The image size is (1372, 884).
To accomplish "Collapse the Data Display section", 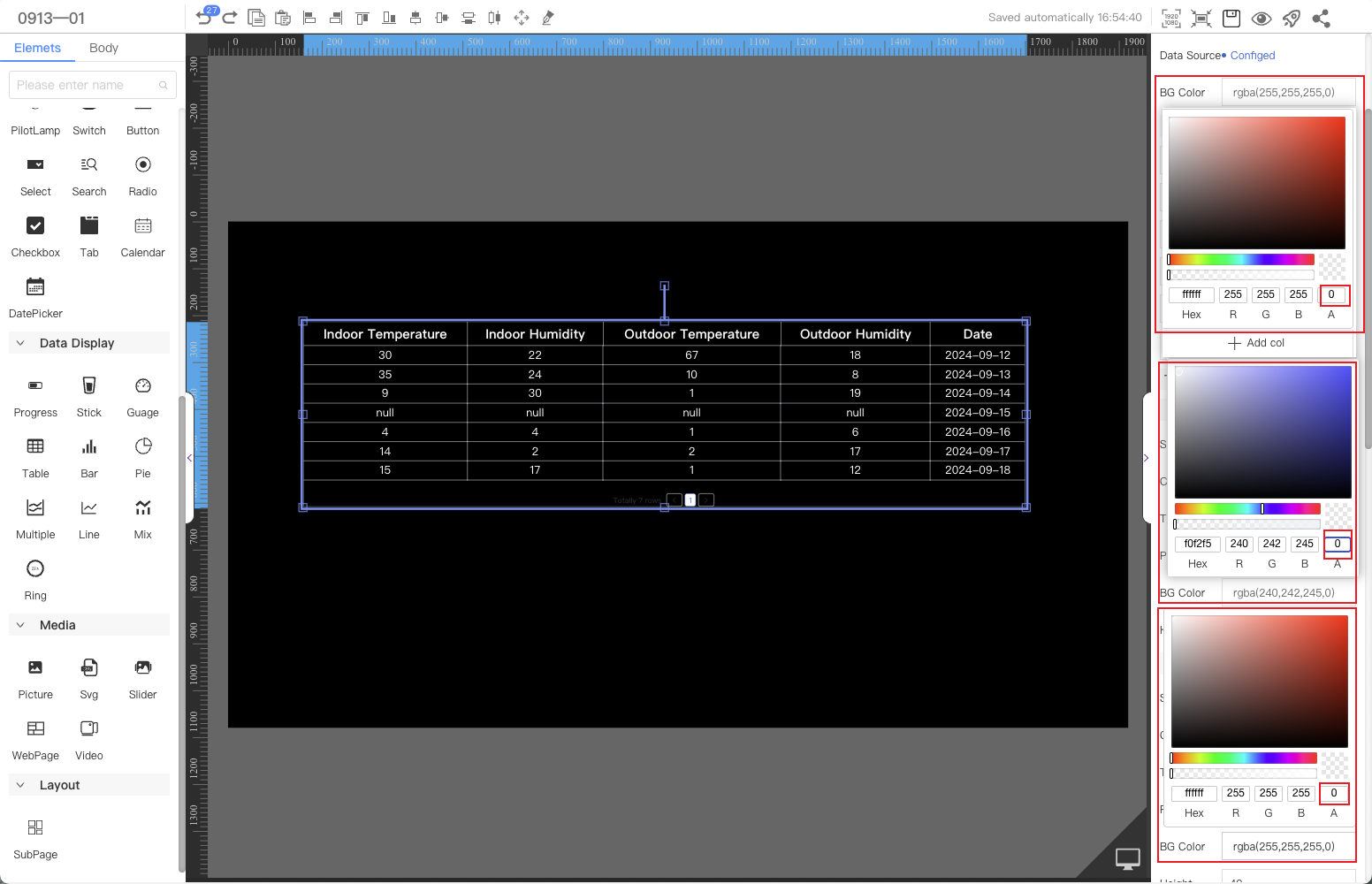I will point(20,343).
